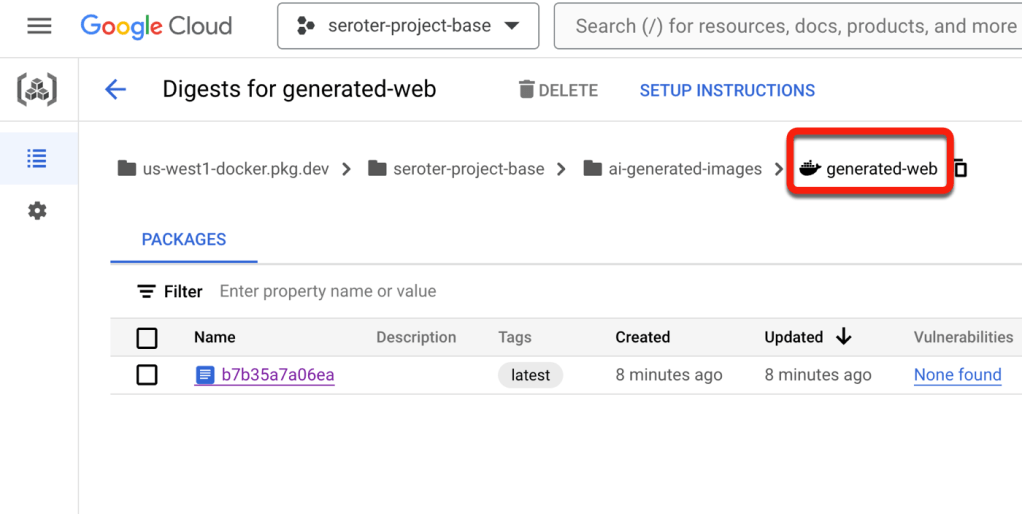
Task: Open the seroter-project-base project picker dropdown
Action: tap(408, 26)
